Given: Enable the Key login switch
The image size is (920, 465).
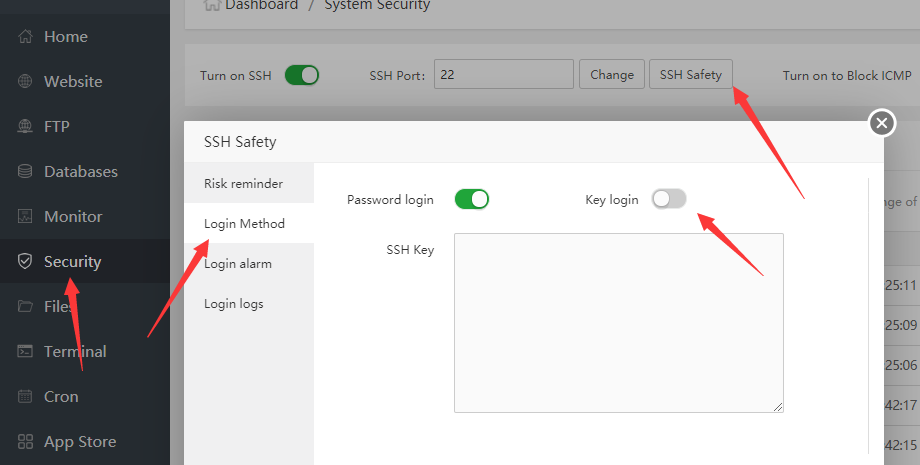Looking at the screenshot, I should (x=669, y=199).
